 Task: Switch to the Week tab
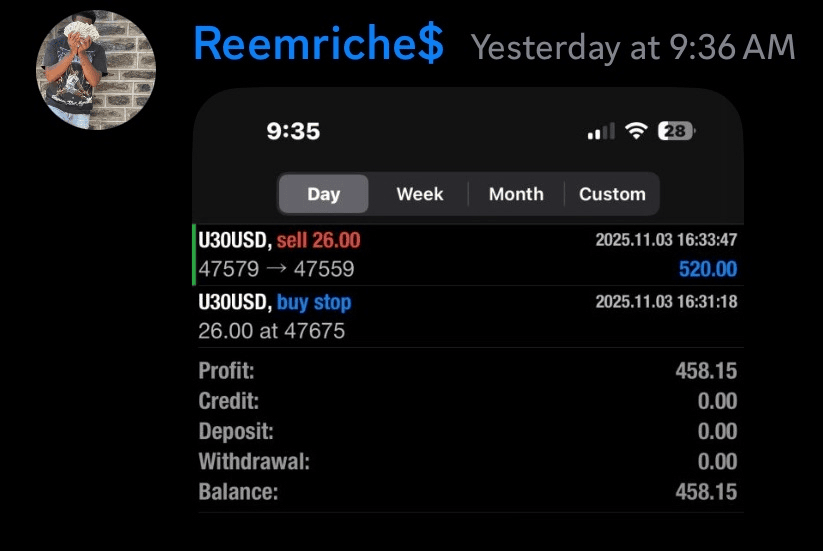click(x=419, y=194)
